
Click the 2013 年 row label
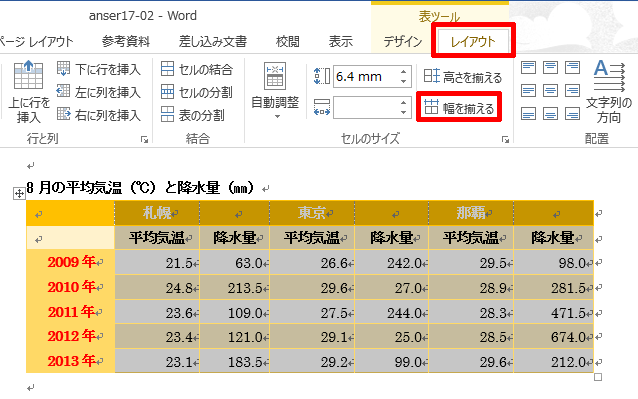(71, 361)
